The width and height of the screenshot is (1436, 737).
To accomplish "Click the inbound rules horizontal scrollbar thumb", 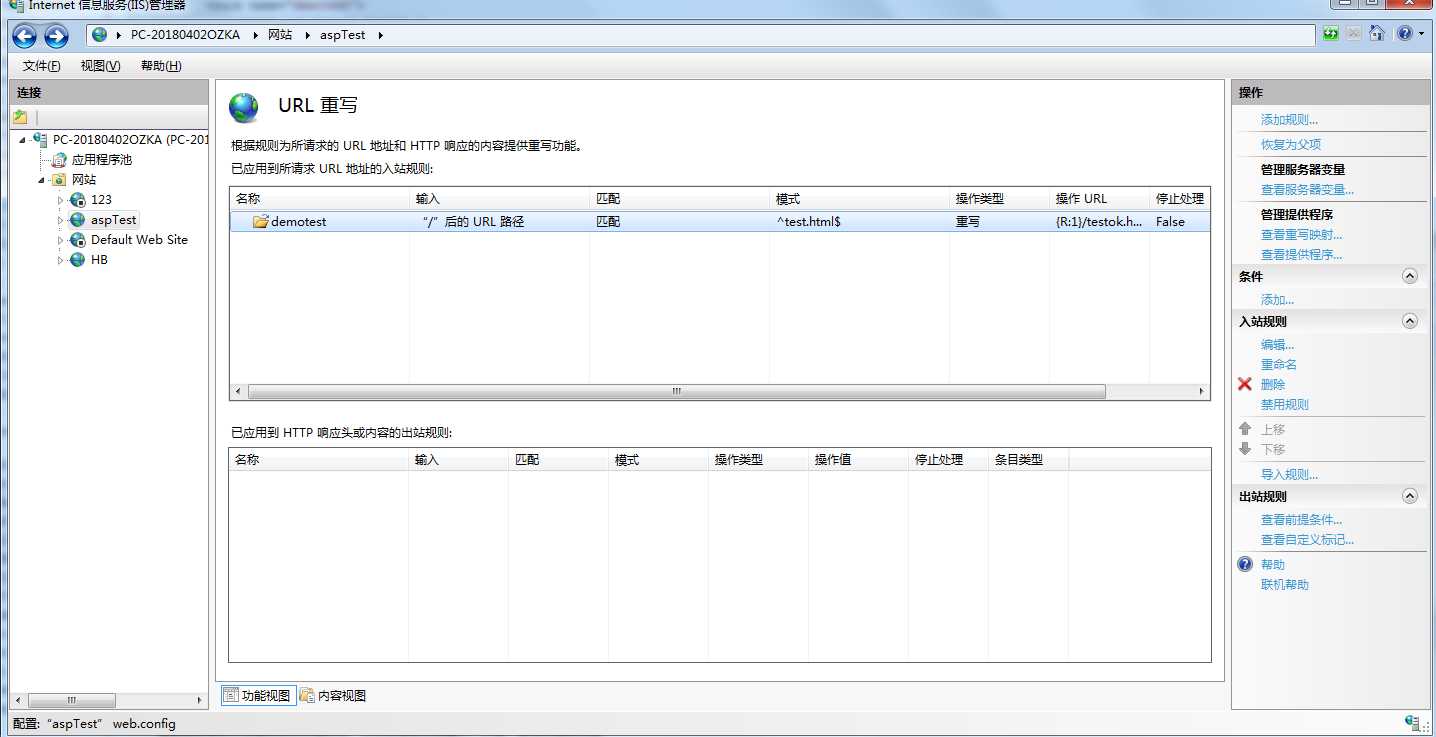I will [x=676, y=392].
